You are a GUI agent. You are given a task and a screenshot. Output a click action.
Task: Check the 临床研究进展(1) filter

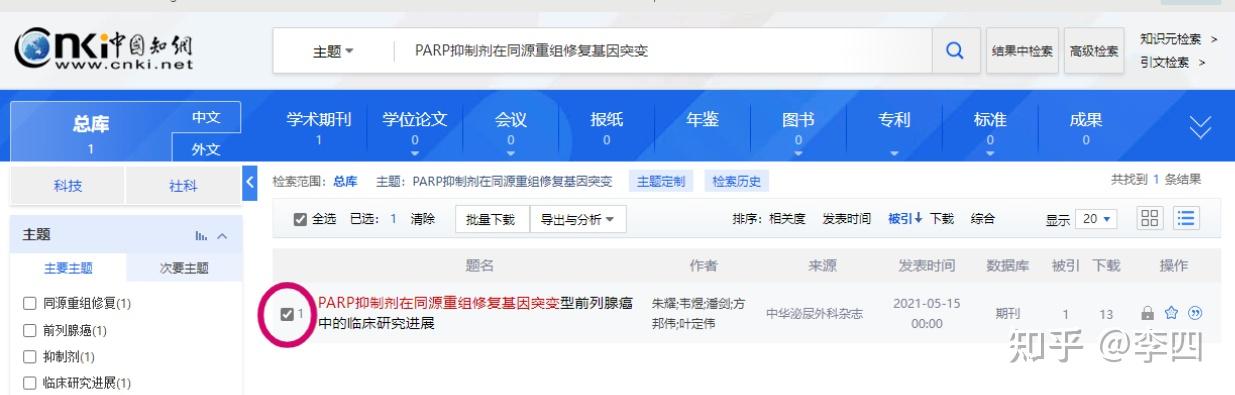pyautogui.click(x=30, y=383)
